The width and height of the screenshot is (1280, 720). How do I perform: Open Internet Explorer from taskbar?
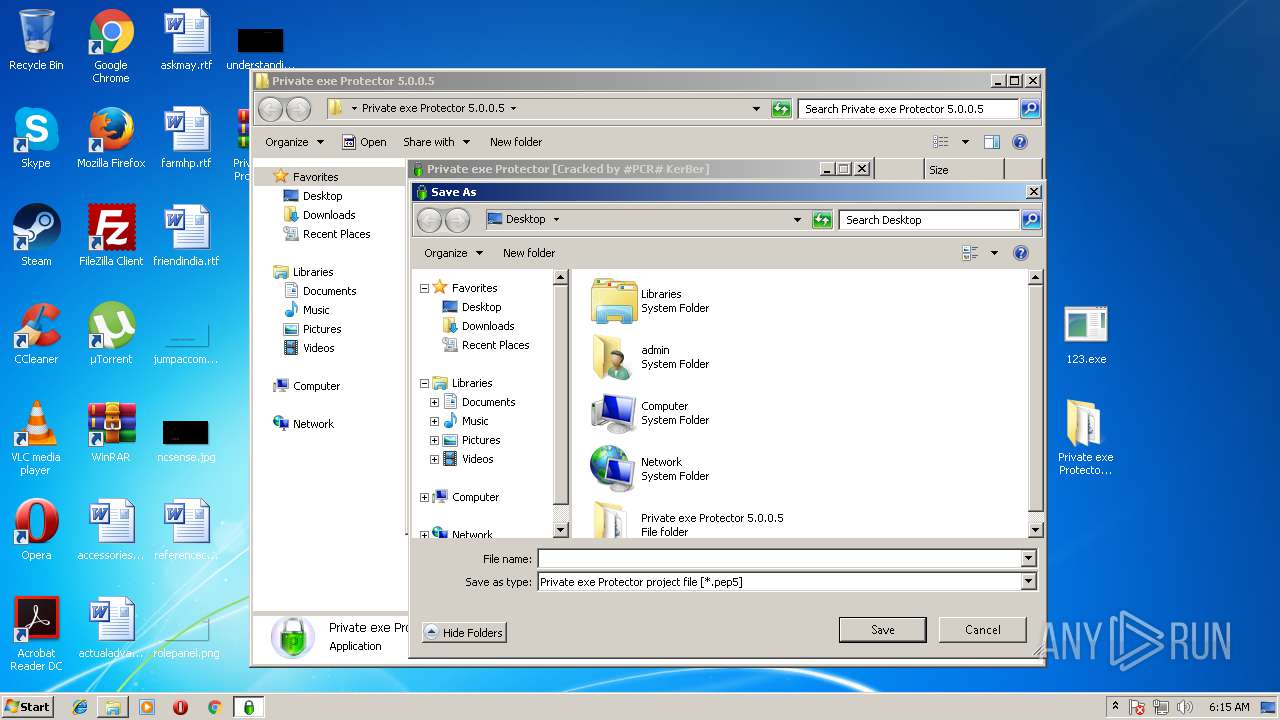(80, 707)
